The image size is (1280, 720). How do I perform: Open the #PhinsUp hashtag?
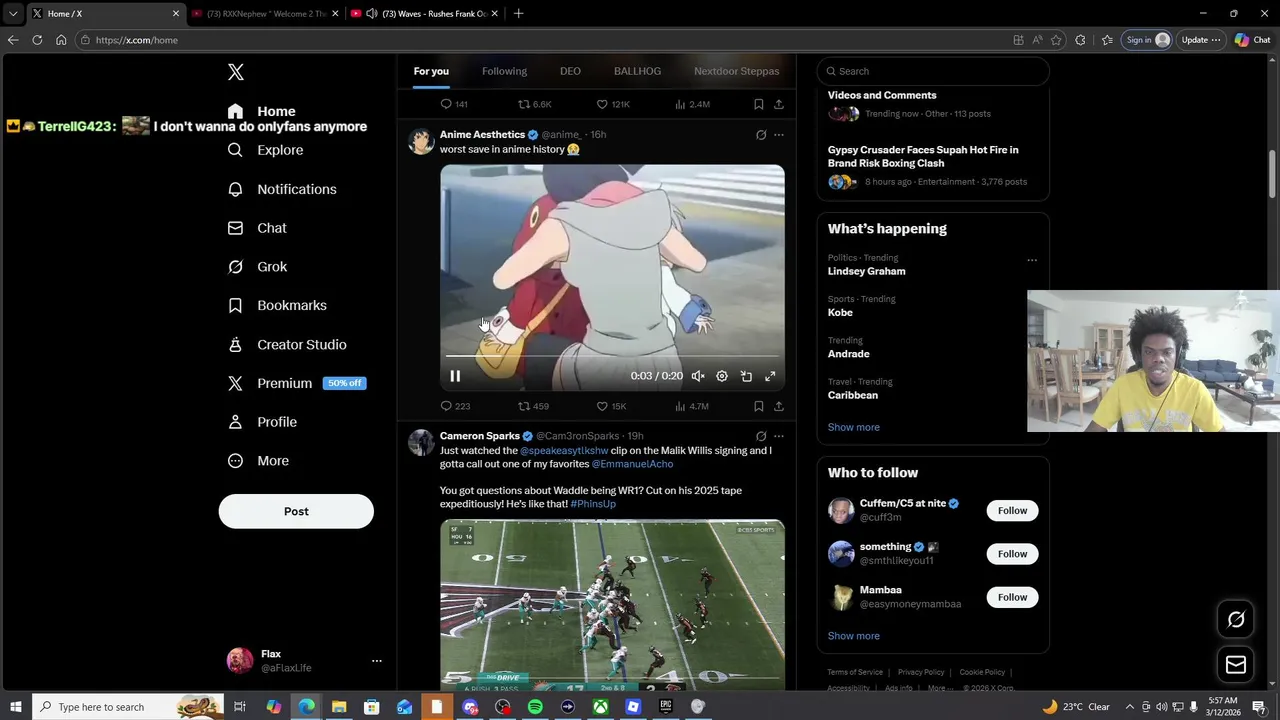[593, 504]
